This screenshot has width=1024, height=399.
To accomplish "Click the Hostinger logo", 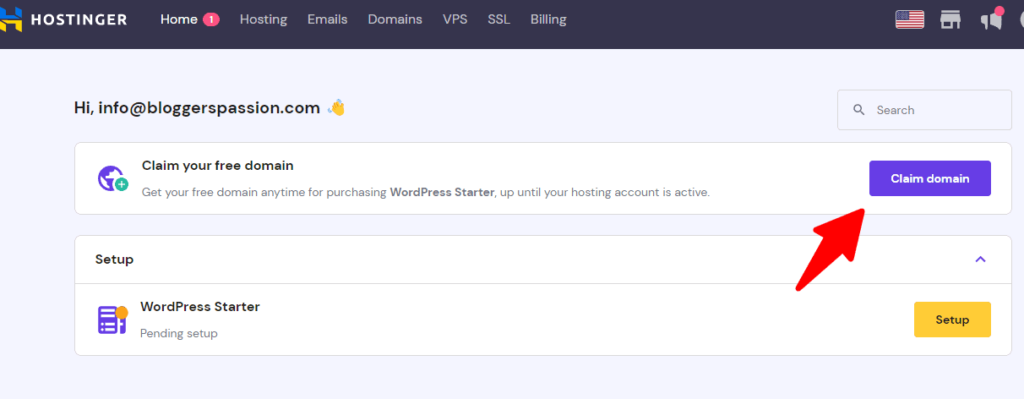I will (x=64, y=19).
